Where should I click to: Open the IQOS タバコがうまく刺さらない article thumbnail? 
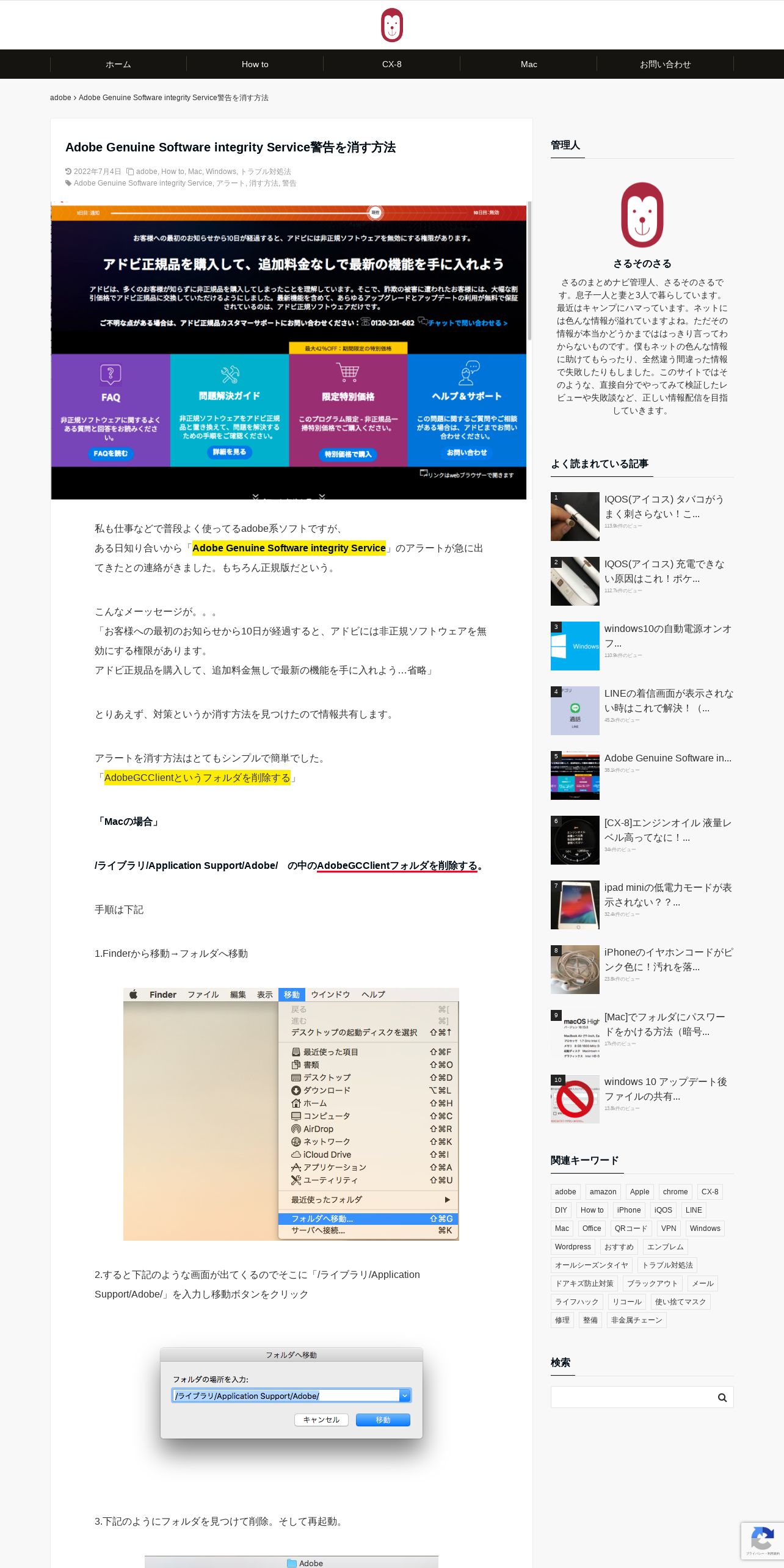(575, 517)
